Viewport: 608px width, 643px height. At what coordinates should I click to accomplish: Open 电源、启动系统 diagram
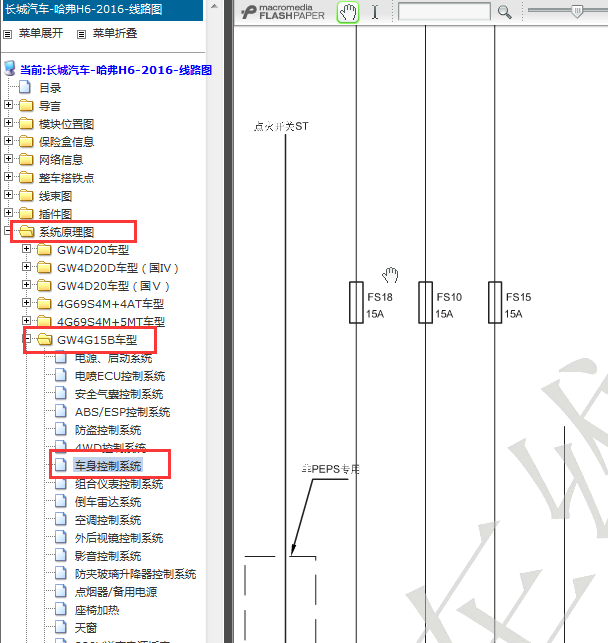(114, 358)
